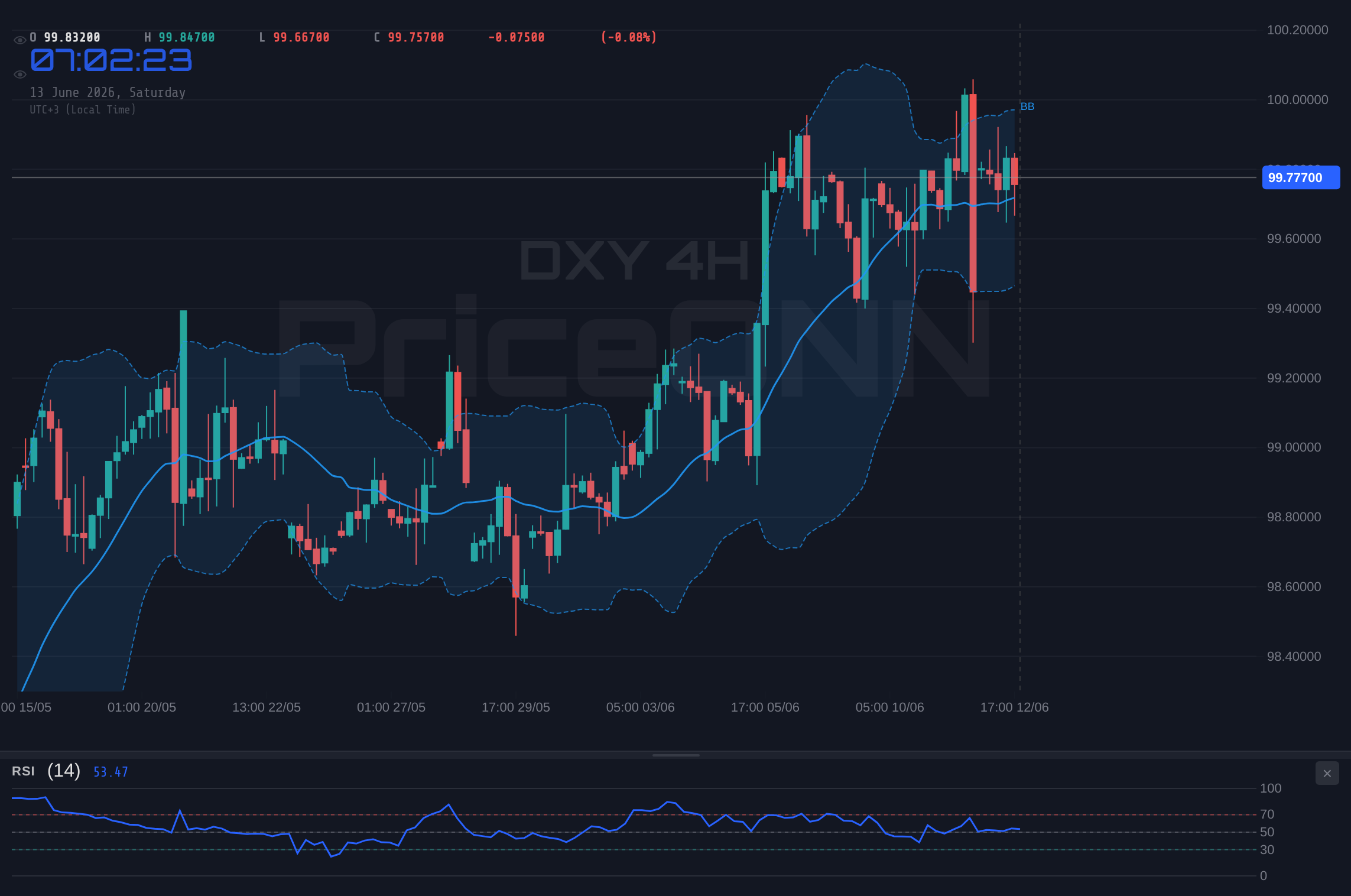Click the high price value 99.84700

(x=187, y=37)
